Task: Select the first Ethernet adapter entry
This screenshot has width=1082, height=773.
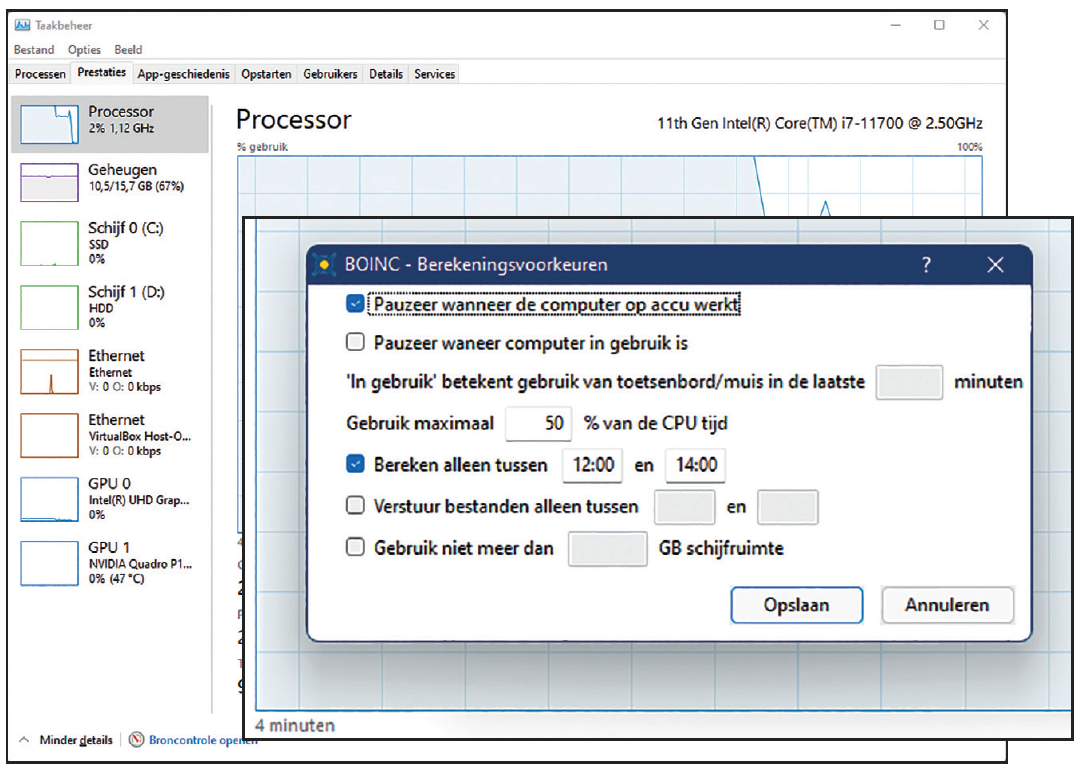Action: pos(110,371)
